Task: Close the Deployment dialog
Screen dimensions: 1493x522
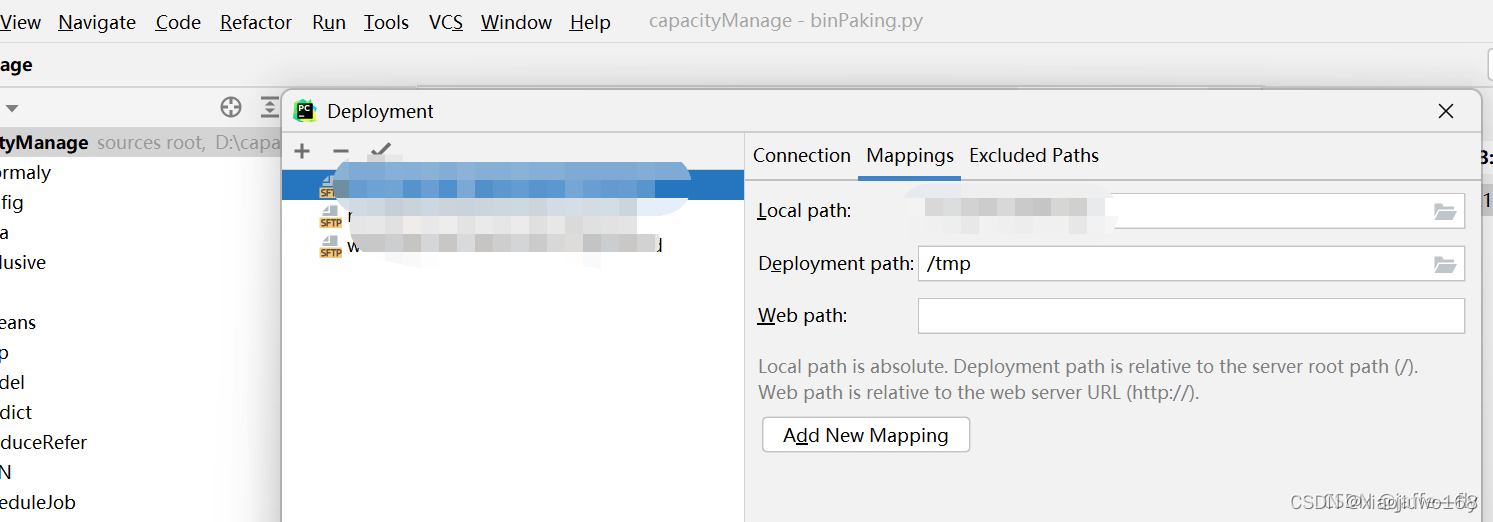Action: pos(1446,111)
